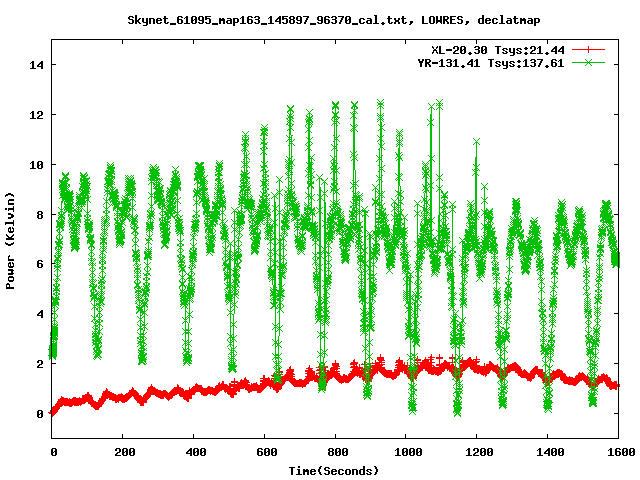640x480 pixels.
Task: Select the 12 tick on power axis
Action: tap(37, 115)
